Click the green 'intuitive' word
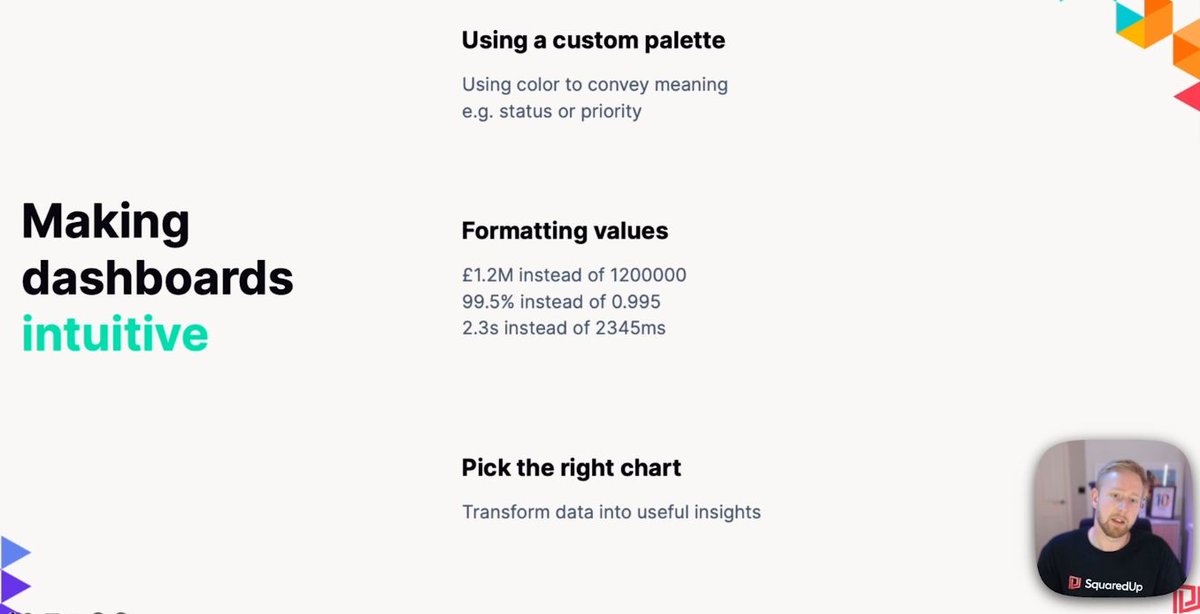Image resolution: width=1200 pixels, height=614 pixels. coord(115,333)
